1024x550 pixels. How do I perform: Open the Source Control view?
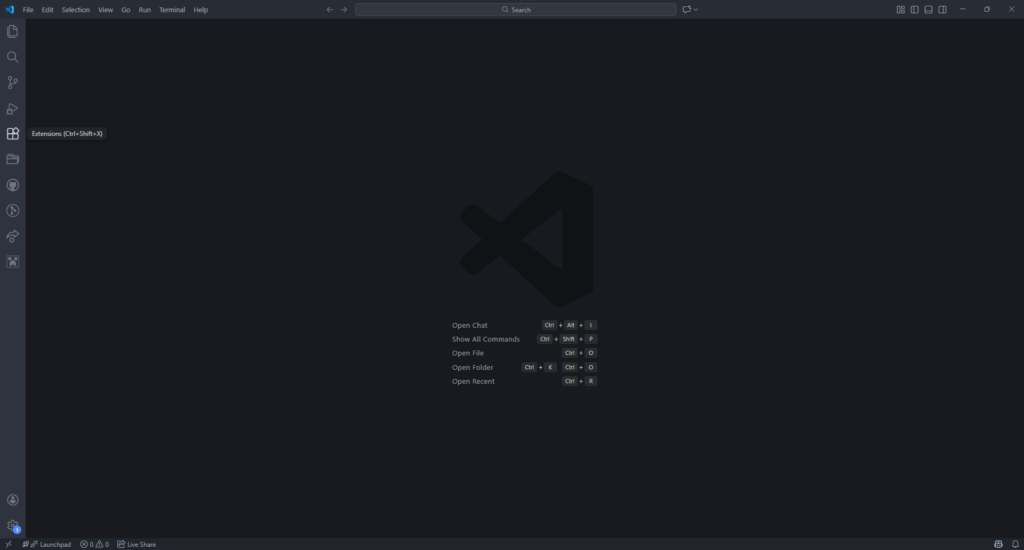13,83
